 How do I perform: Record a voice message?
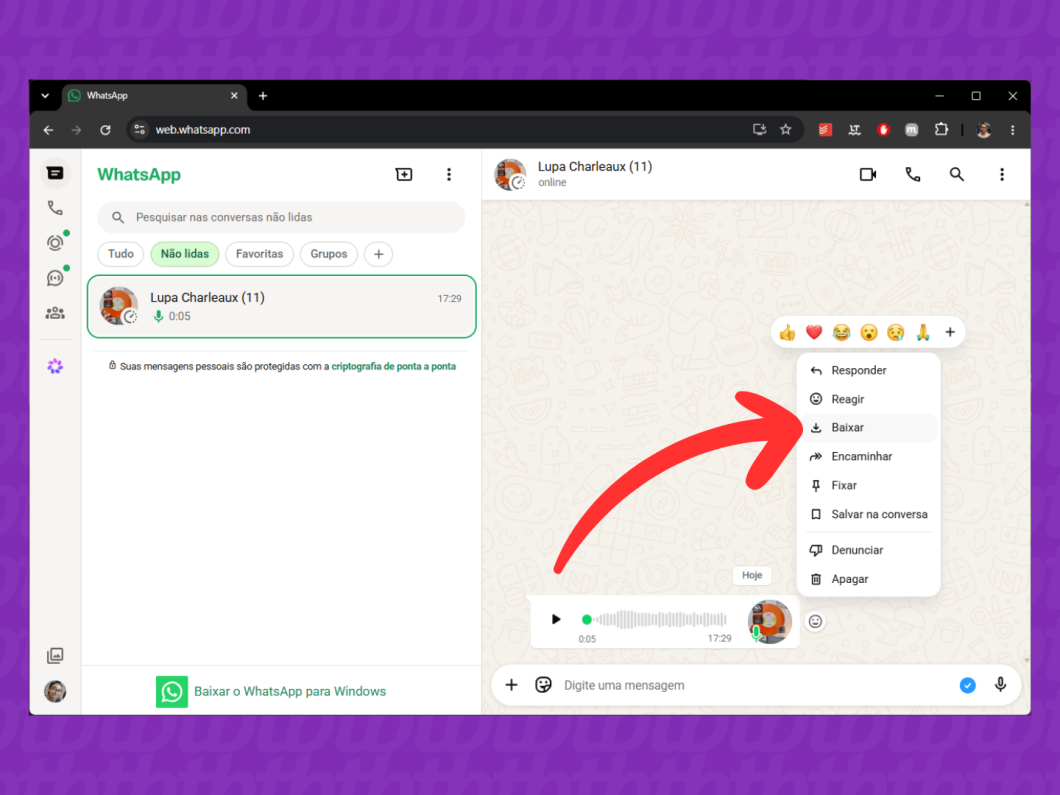[1001, 685]
